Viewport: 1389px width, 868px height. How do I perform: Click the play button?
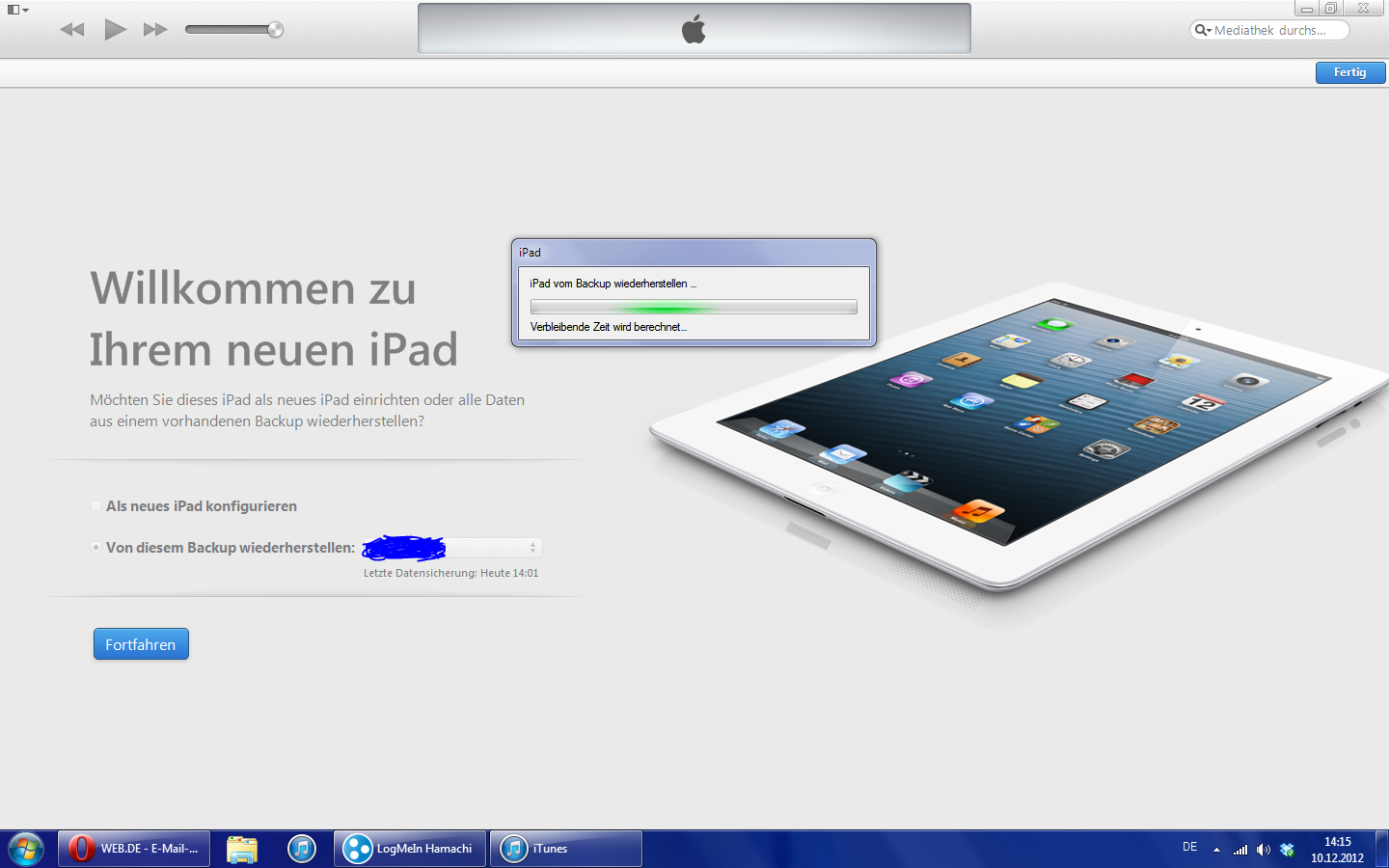pyautogui.click(x=115, y=30)
